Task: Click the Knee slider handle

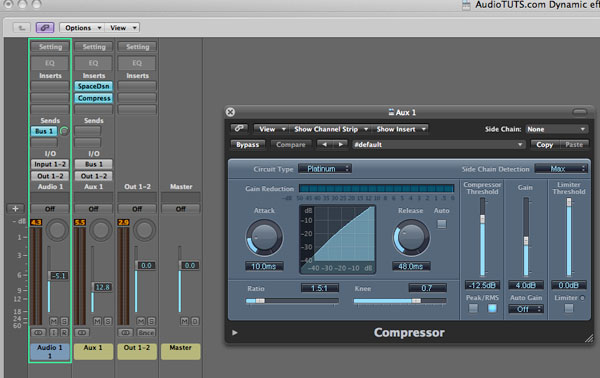Action: [x=416, y=301]
